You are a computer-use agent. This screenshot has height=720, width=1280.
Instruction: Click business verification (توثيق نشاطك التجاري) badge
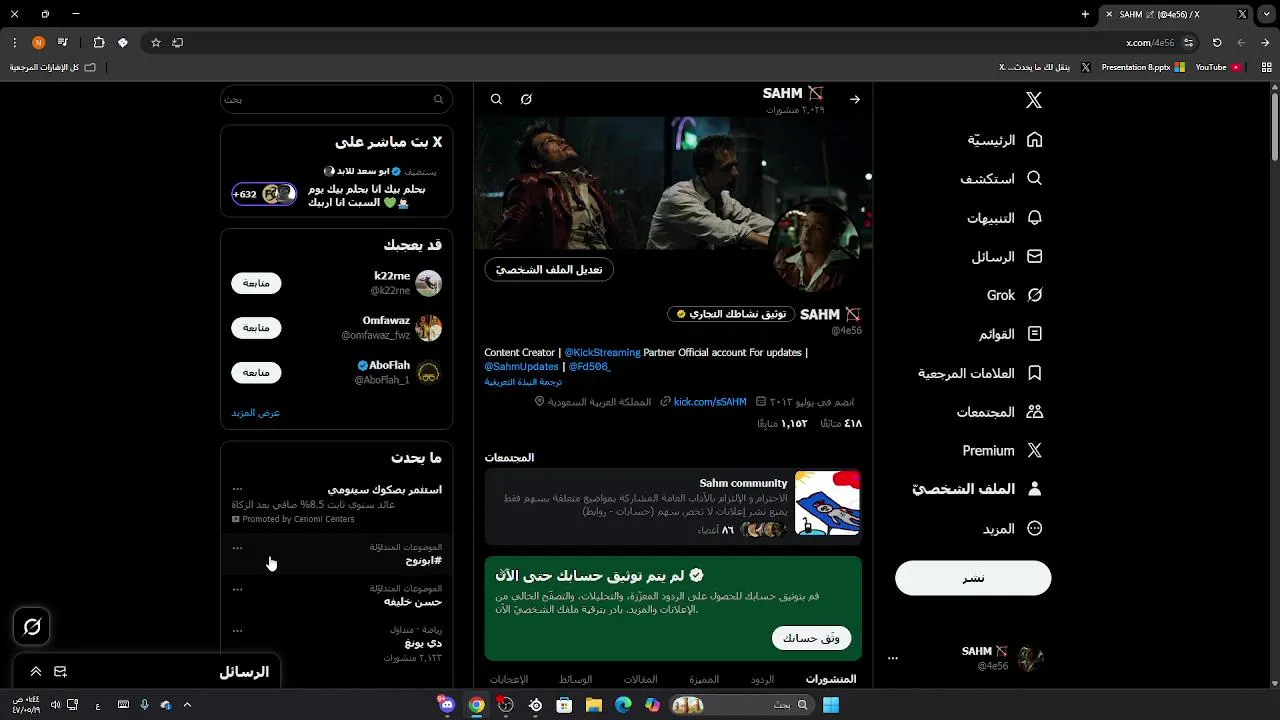731,314
